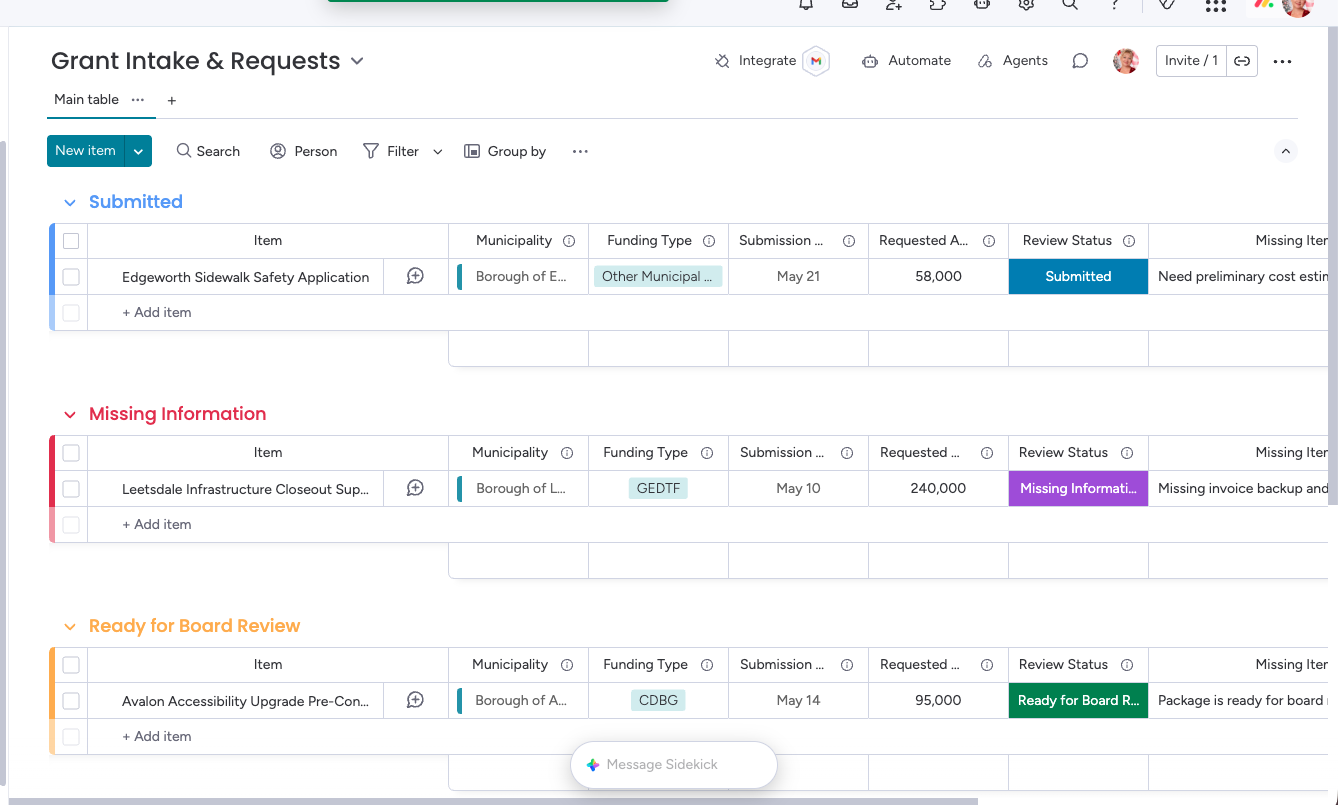View Review Status info icon in Missing Information group
The width and height of the screenshot is (1338, 805).
click(x=1127, y=453)
